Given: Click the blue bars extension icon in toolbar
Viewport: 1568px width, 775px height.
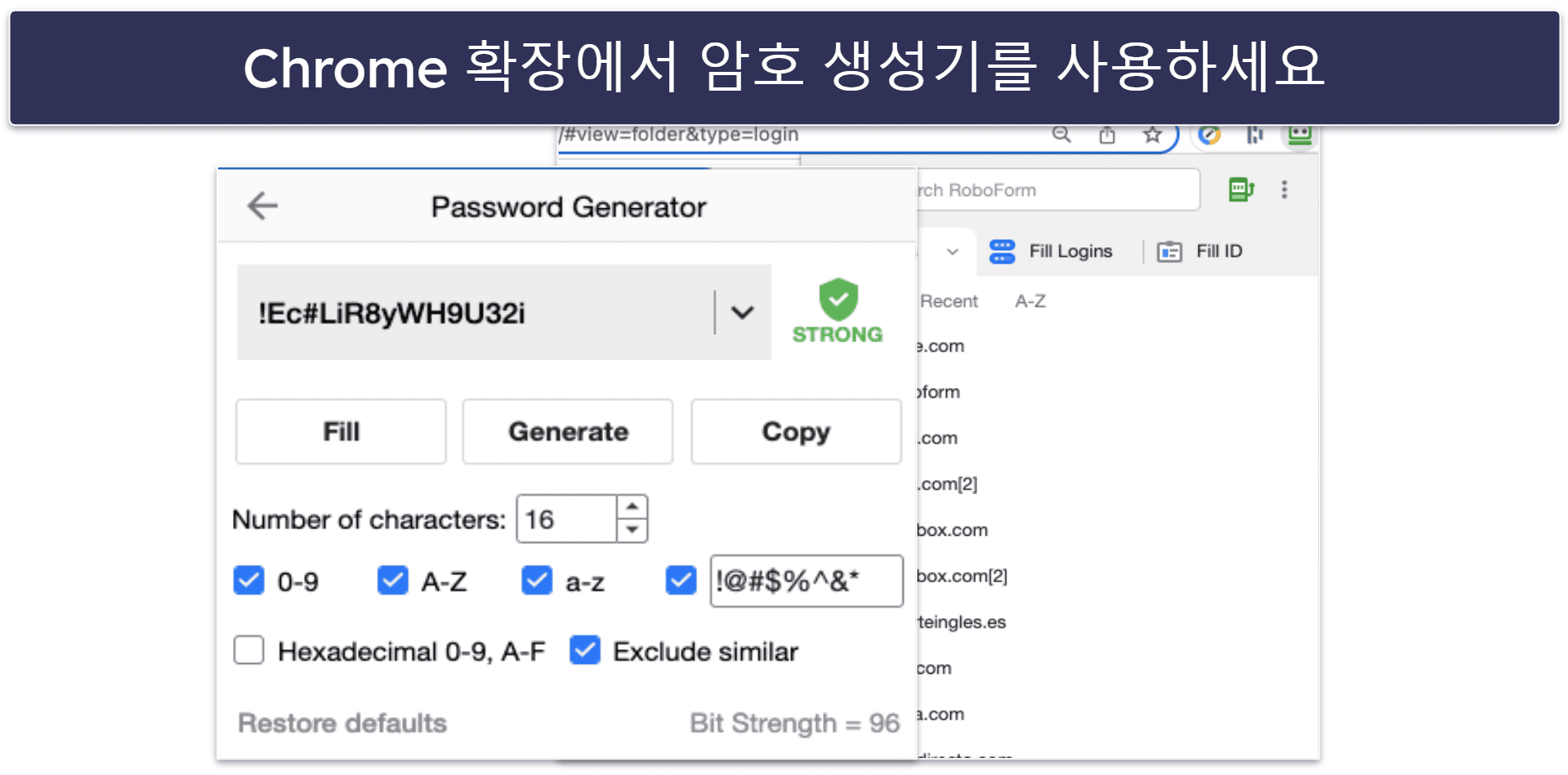Looking at the screenshot, I should pos(1255,135).
